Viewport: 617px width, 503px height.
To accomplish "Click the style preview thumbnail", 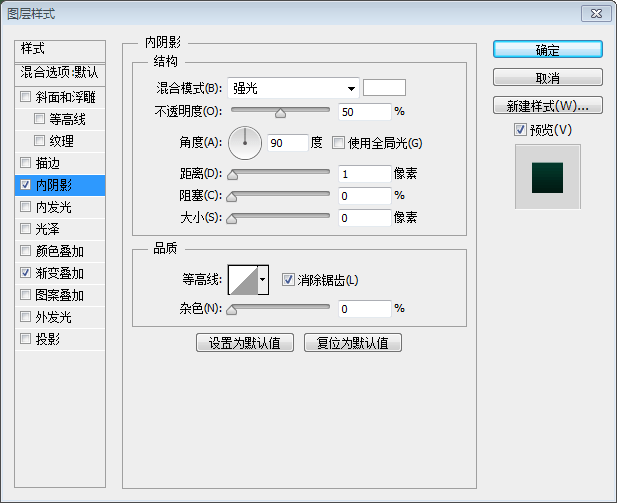I will coord(547,176).
